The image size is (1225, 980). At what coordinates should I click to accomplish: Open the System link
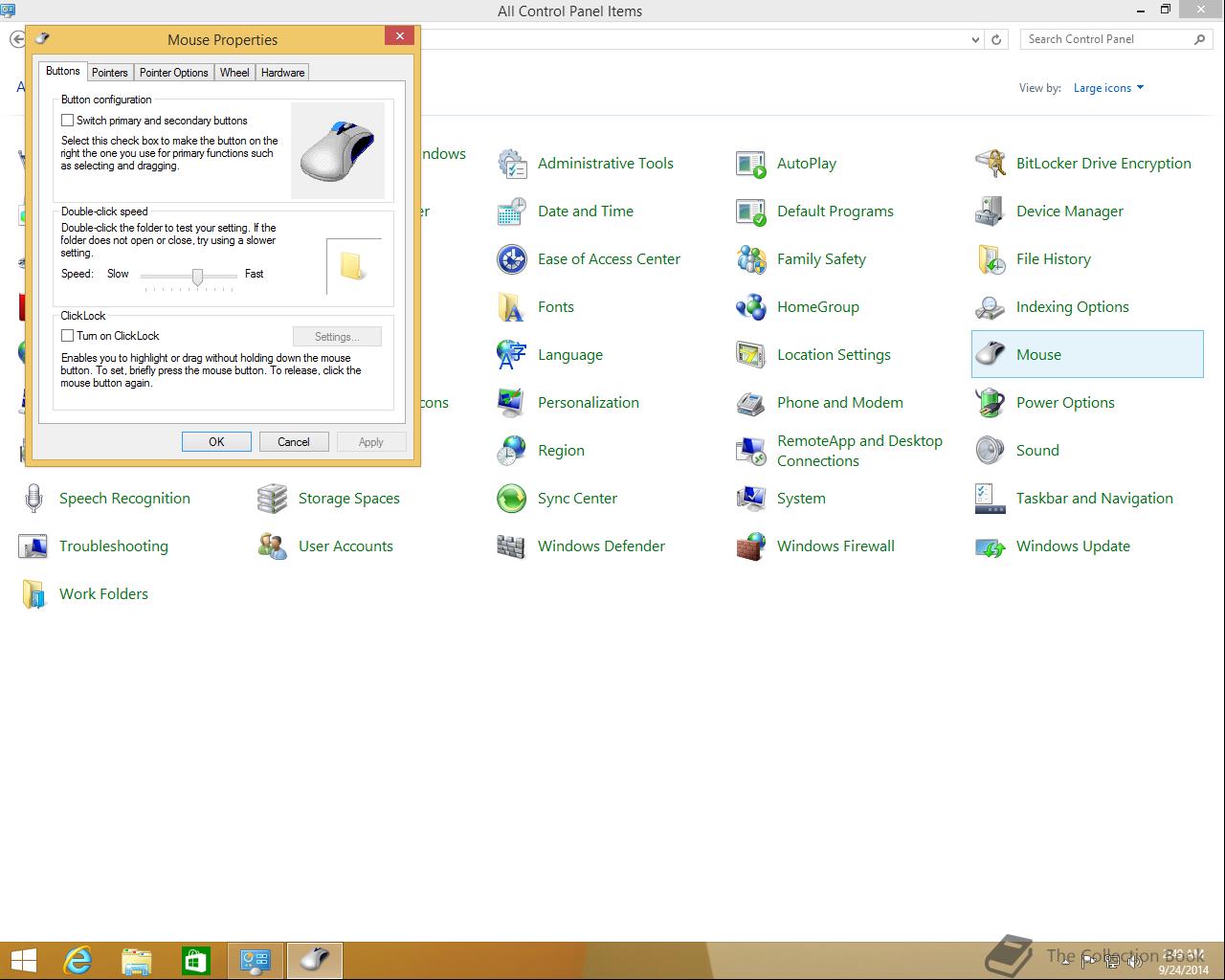tap(801, 499)
